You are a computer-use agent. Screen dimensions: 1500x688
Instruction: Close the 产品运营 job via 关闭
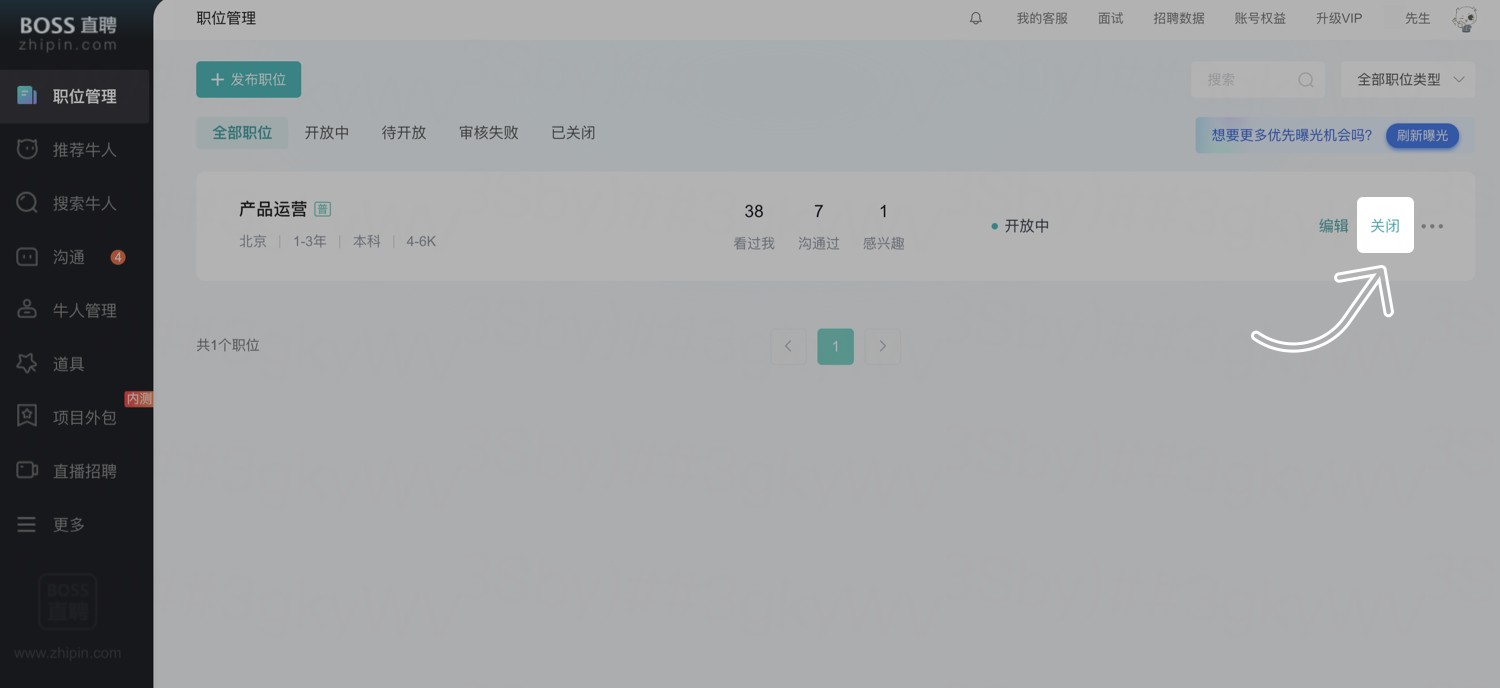(x=1385, y=225)
